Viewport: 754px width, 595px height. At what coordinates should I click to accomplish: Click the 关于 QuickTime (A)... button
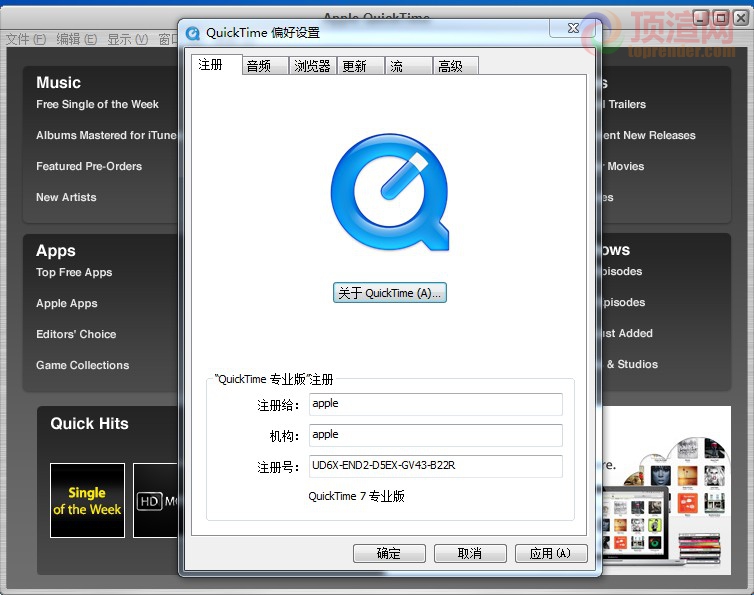pyautogui.click(x=390, y=293)
